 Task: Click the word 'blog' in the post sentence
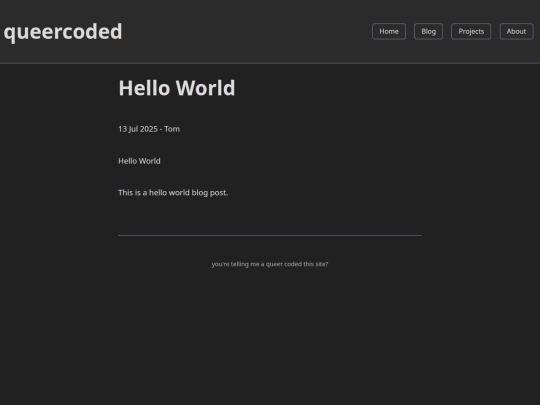click(x=199, y=193)
